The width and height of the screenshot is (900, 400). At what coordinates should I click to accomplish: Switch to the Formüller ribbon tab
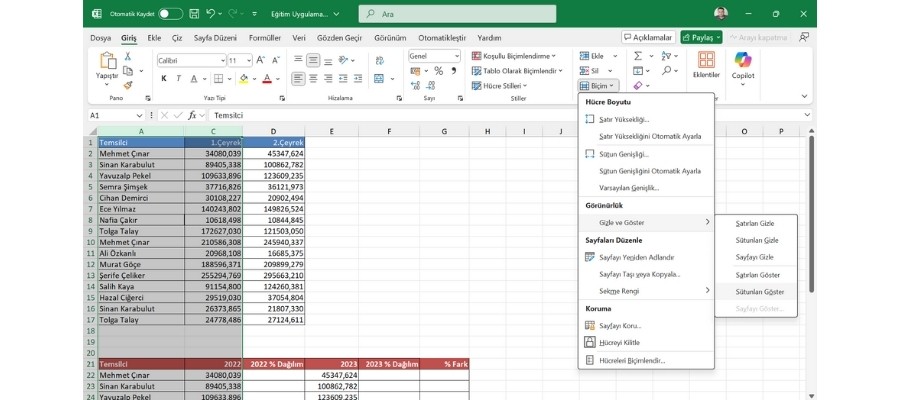click(x=264, y=37)
